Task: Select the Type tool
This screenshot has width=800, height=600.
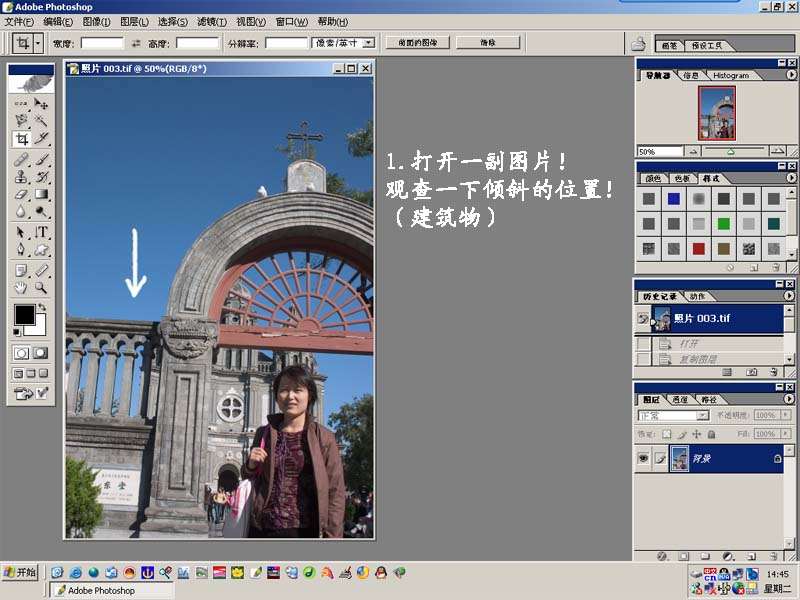Action: 41,231
